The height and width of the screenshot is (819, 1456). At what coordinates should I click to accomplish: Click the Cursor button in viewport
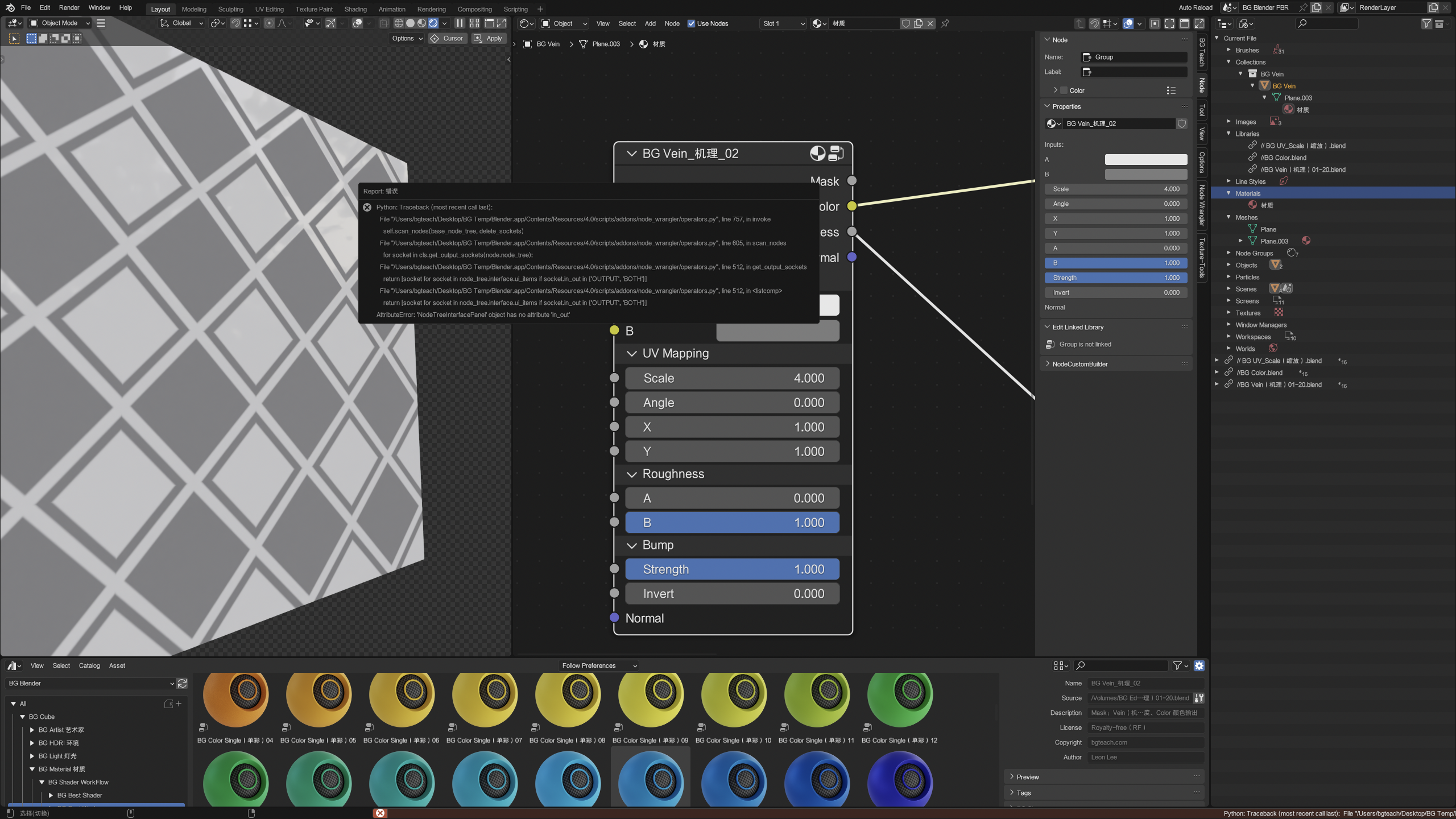[448, 39]
